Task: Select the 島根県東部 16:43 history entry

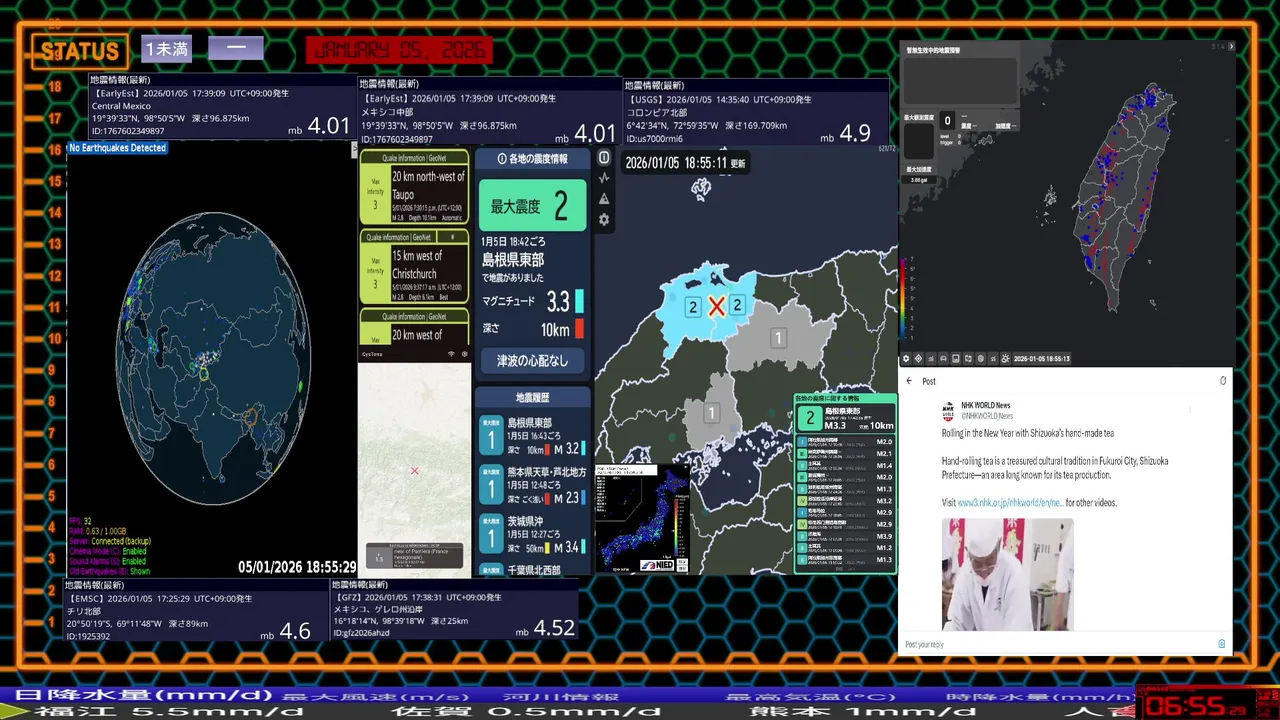Action: pos(533,436)
